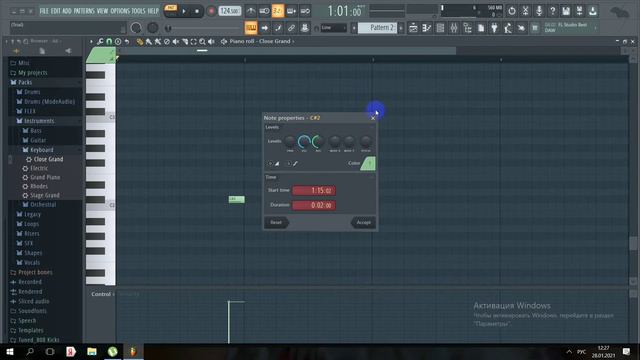Open the Line snap dropdown
The image size is (640, 360).
[x=333, y=28]
